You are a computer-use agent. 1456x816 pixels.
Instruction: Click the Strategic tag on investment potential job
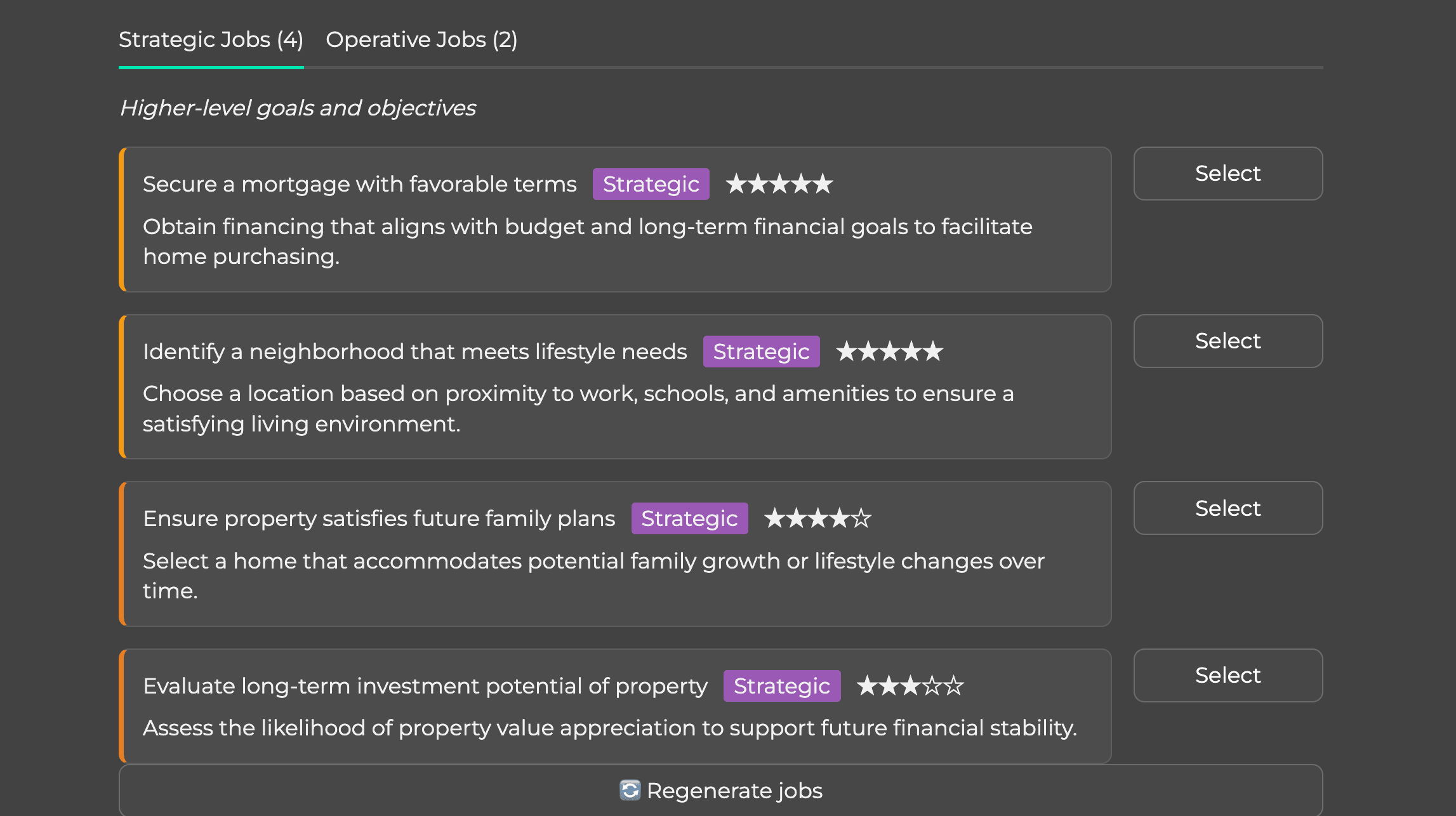coord(782,686)
